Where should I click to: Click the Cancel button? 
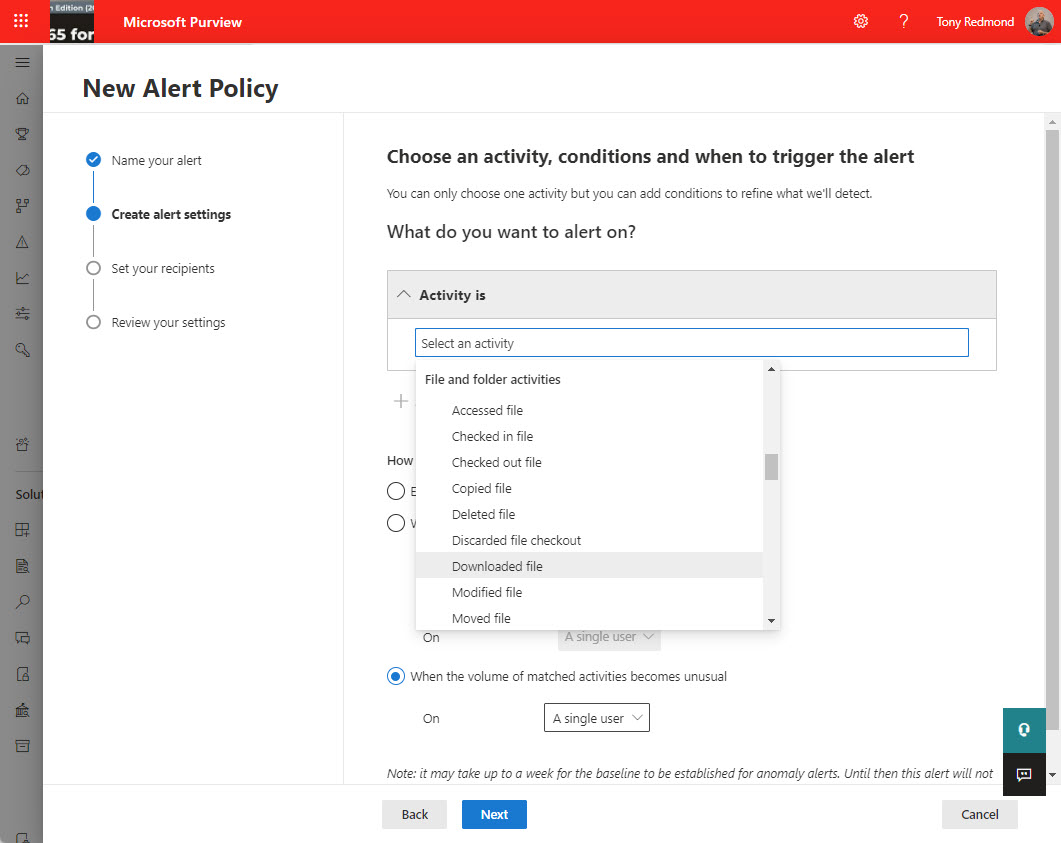(x=979, y=814)
